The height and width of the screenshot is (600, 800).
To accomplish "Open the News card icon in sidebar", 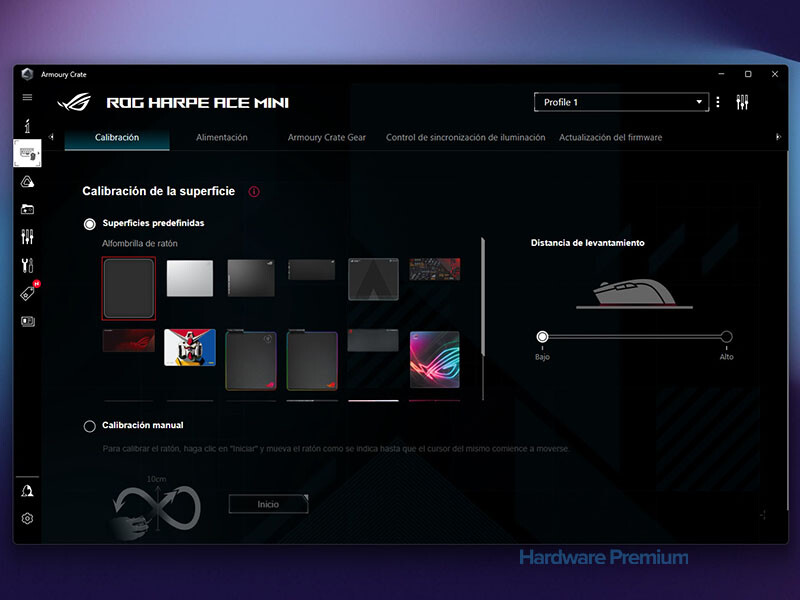I will pyautogui.click(x=28, y=321).
